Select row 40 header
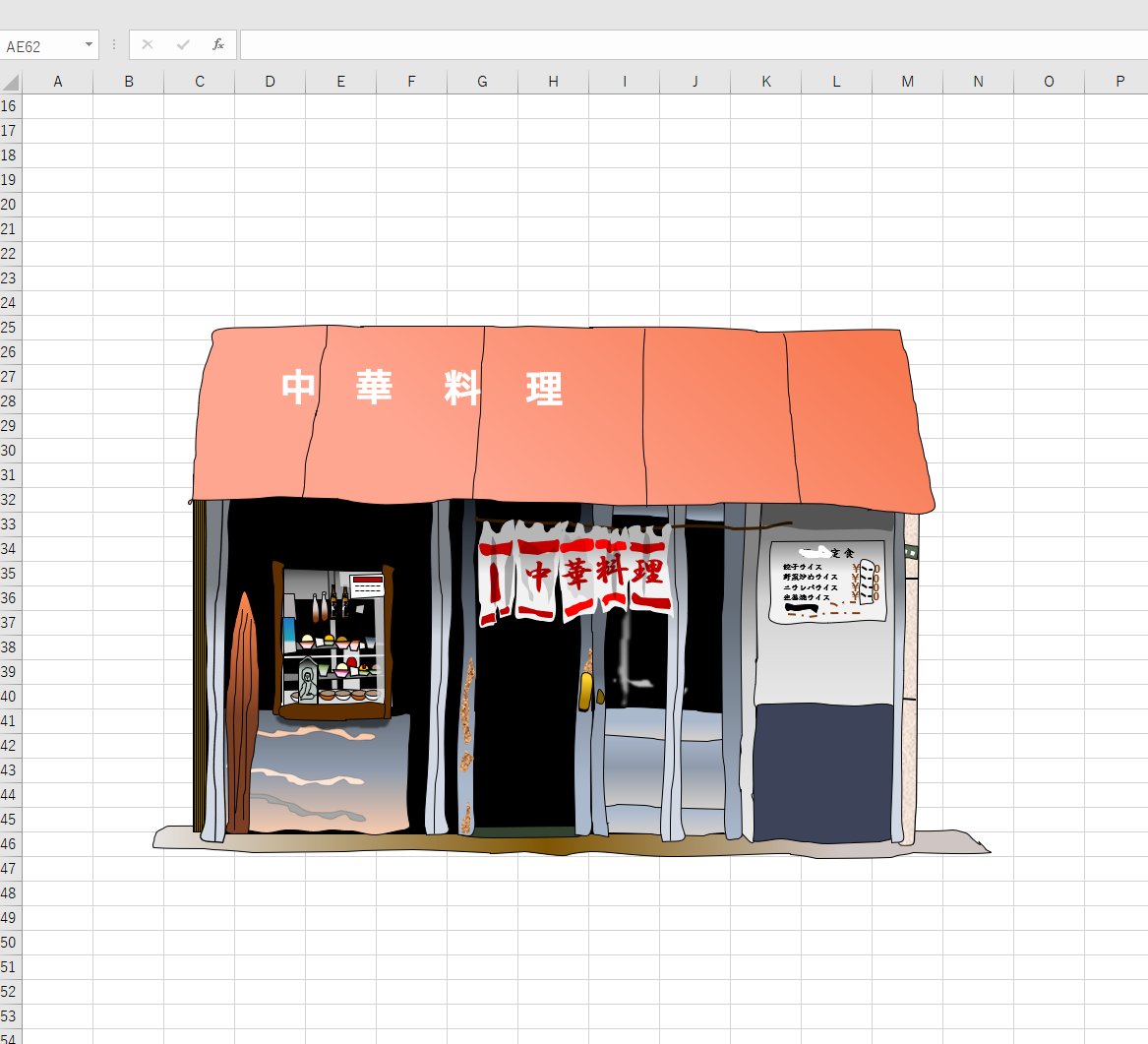 click(x=10, y=697)
